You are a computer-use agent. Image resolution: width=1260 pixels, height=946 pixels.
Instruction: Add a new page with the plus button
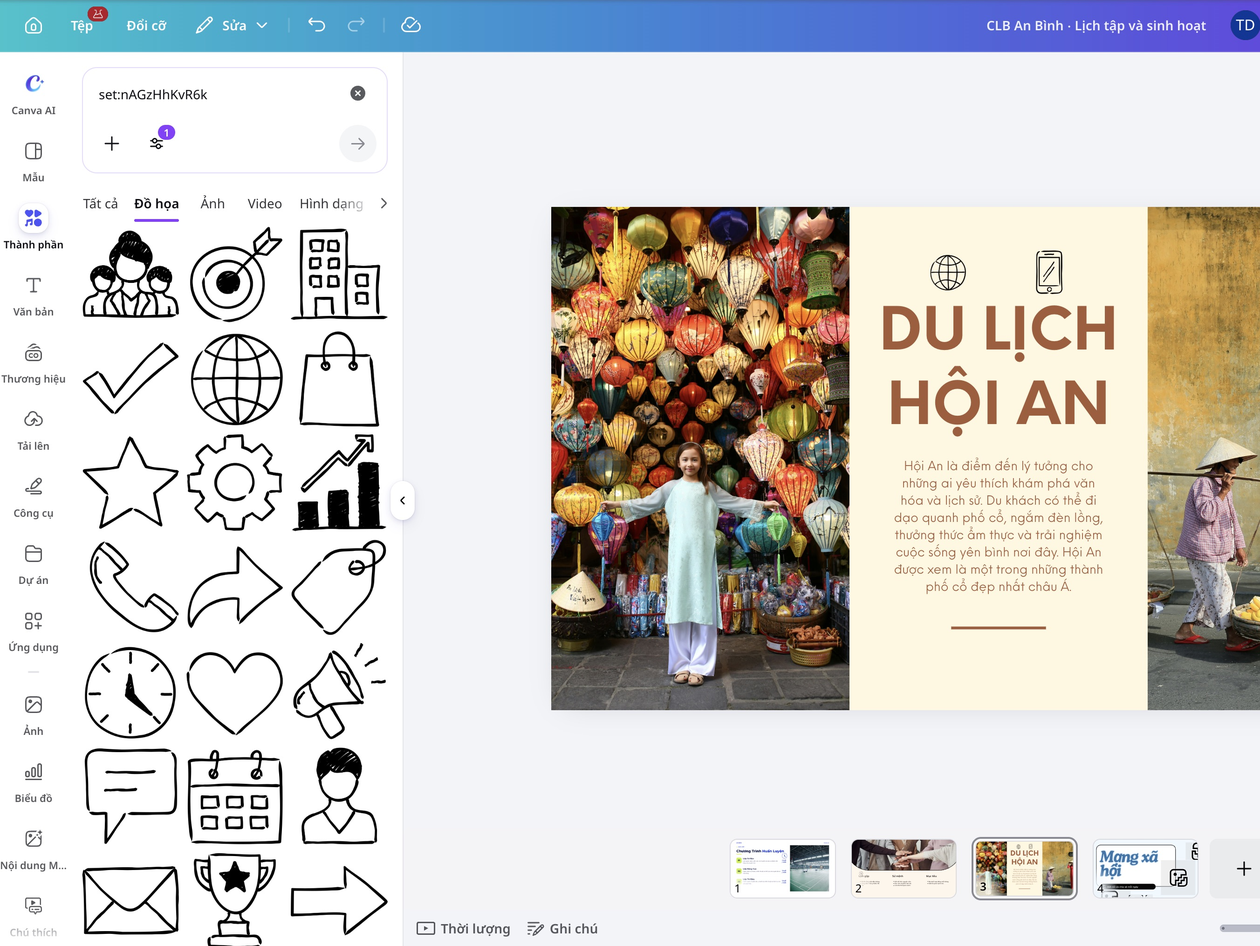[x=1244, y=868]
